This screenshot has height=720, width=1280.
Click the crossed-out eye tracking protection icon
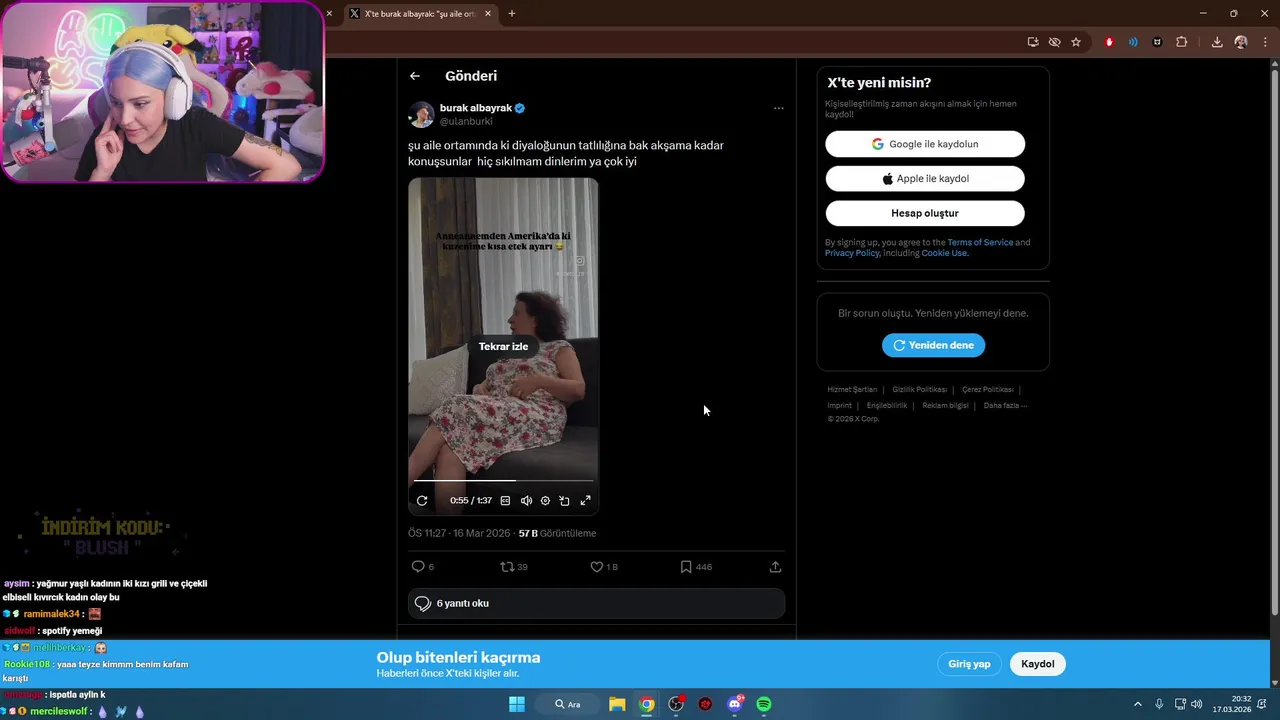(x=1054, y=42)
